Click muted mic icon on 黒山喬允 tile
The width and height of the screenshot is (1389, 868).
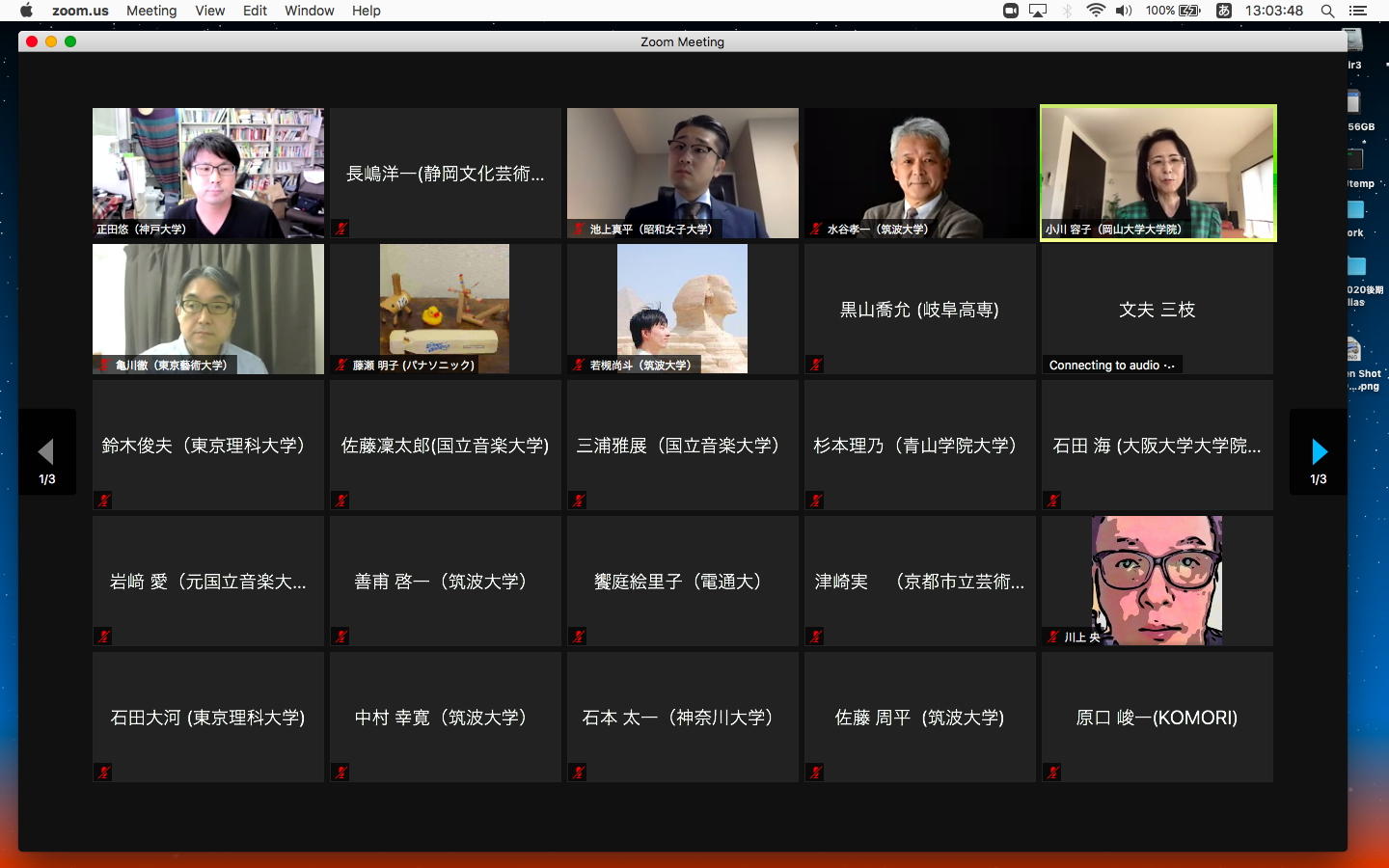815,365
